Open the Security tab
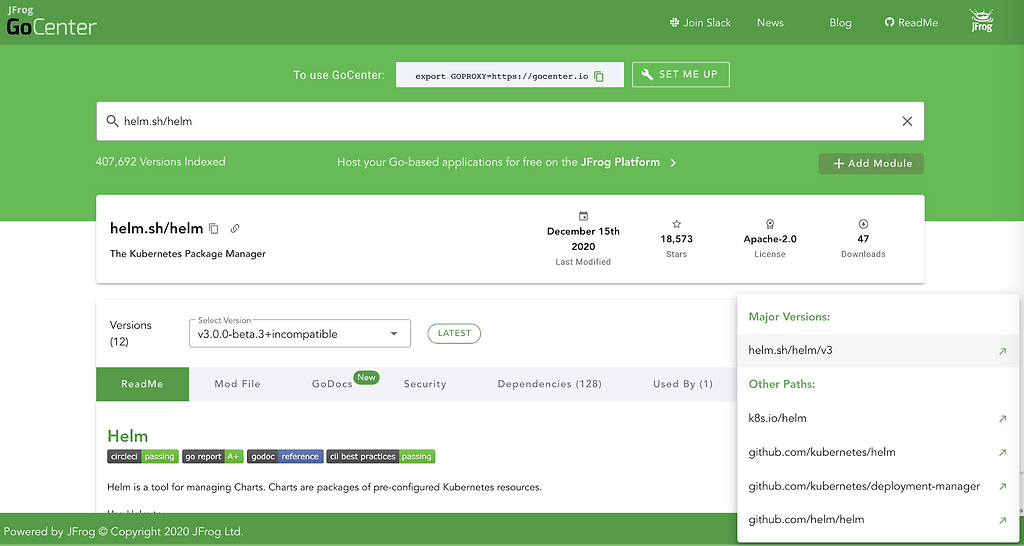 tap(425, 384)
